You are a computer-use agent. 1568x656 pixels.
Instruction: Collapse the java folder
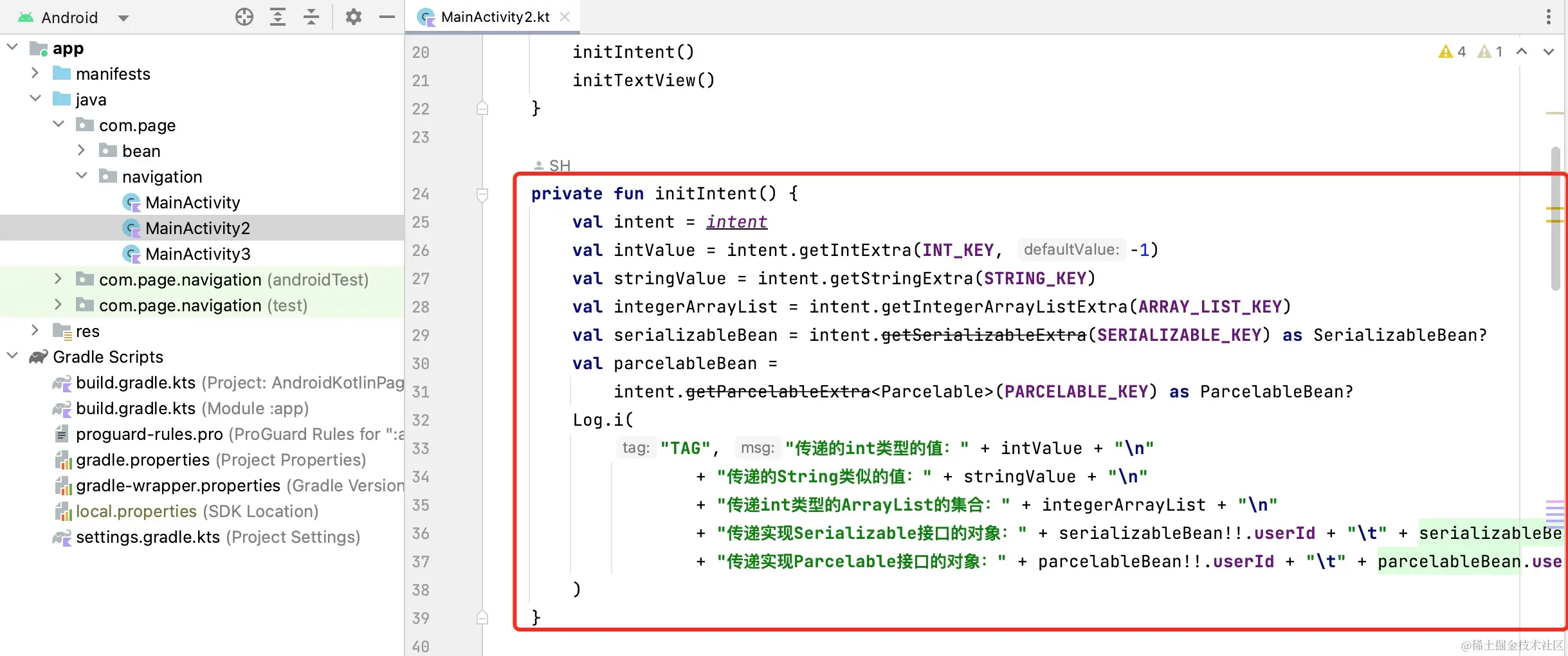pos(35,98)
